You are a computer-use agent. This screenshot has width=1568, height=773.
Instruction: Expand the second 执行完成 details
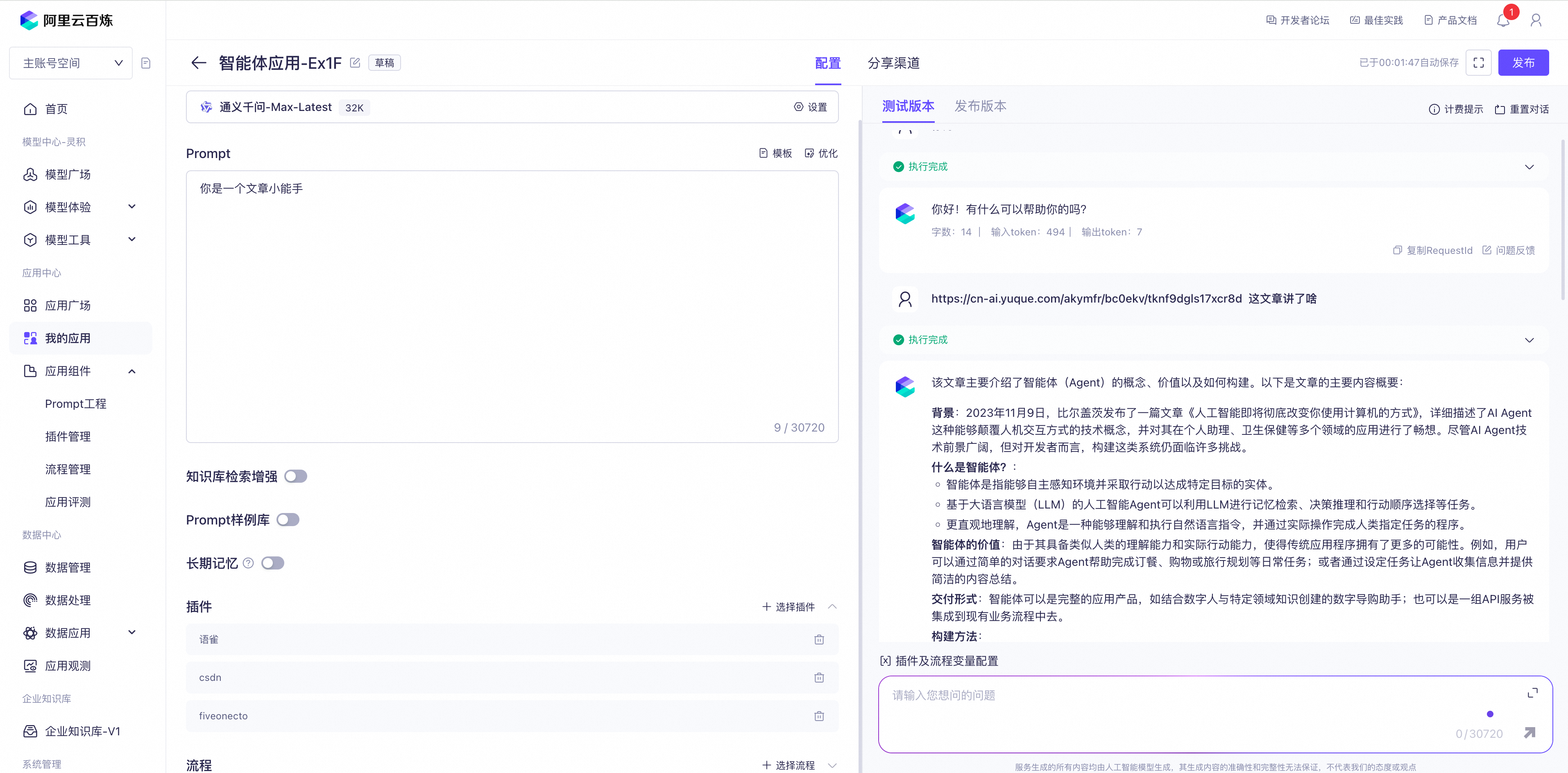(x=1529, y=340)
